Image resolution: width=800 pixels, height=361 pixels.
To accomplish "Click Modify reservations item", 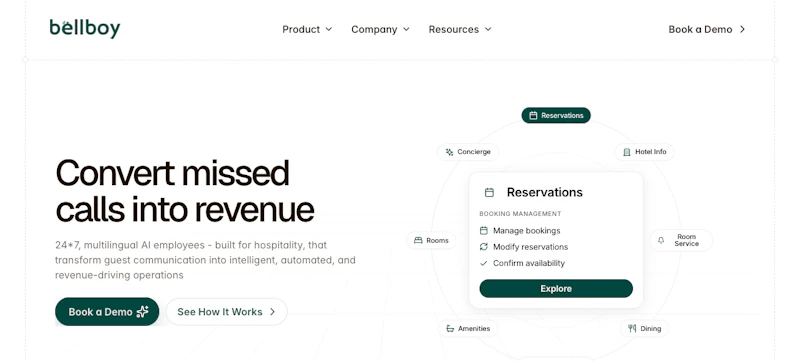I will (531, 247).
